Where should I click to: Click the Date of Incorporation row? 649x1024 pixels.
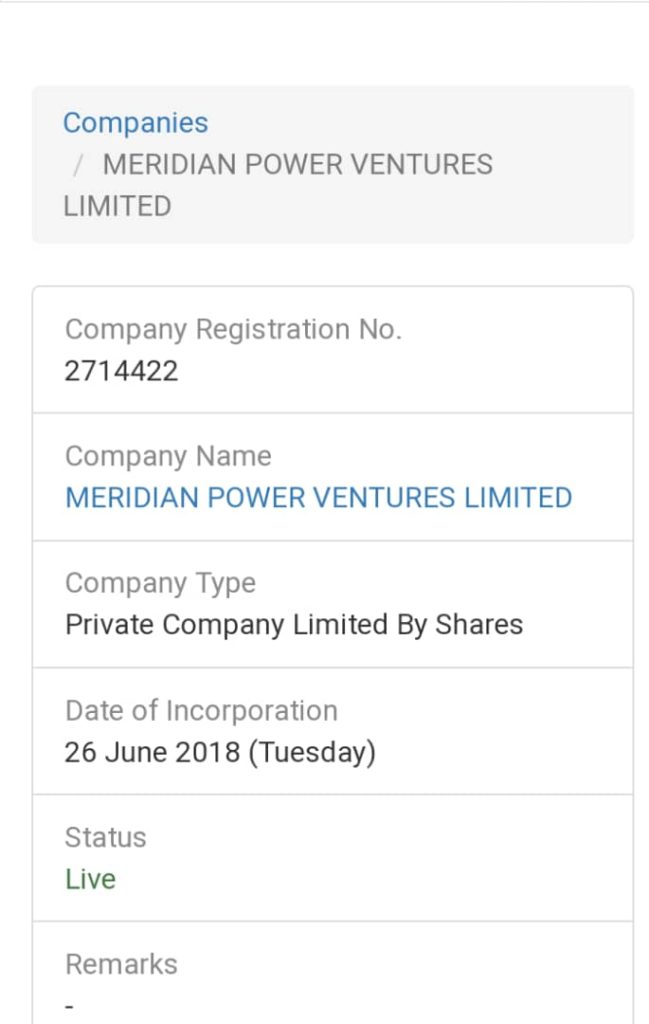click(x=333, y=731)
